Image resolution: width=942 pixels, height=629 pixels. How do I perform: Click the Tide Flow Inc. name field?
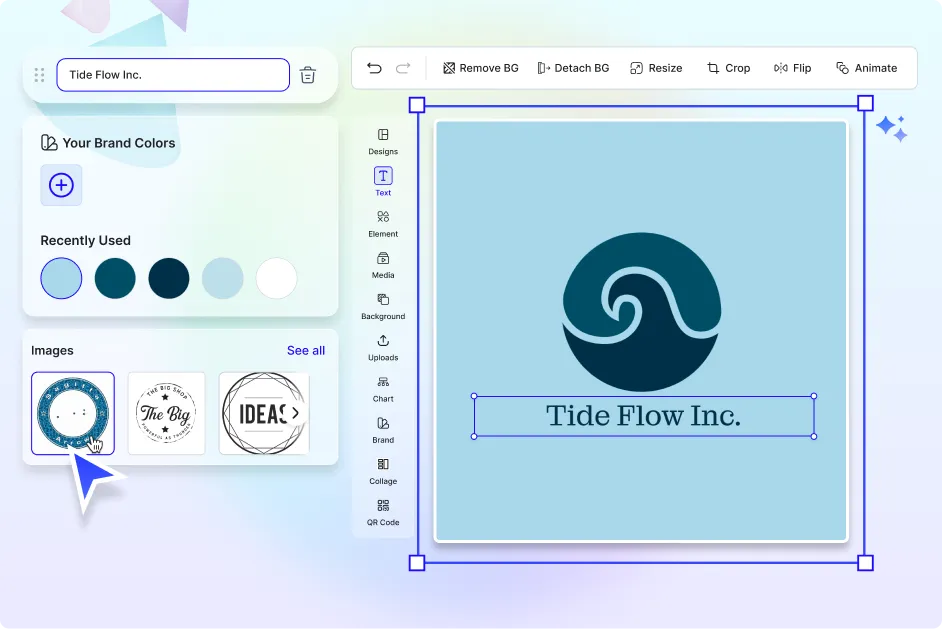(172, 74)
